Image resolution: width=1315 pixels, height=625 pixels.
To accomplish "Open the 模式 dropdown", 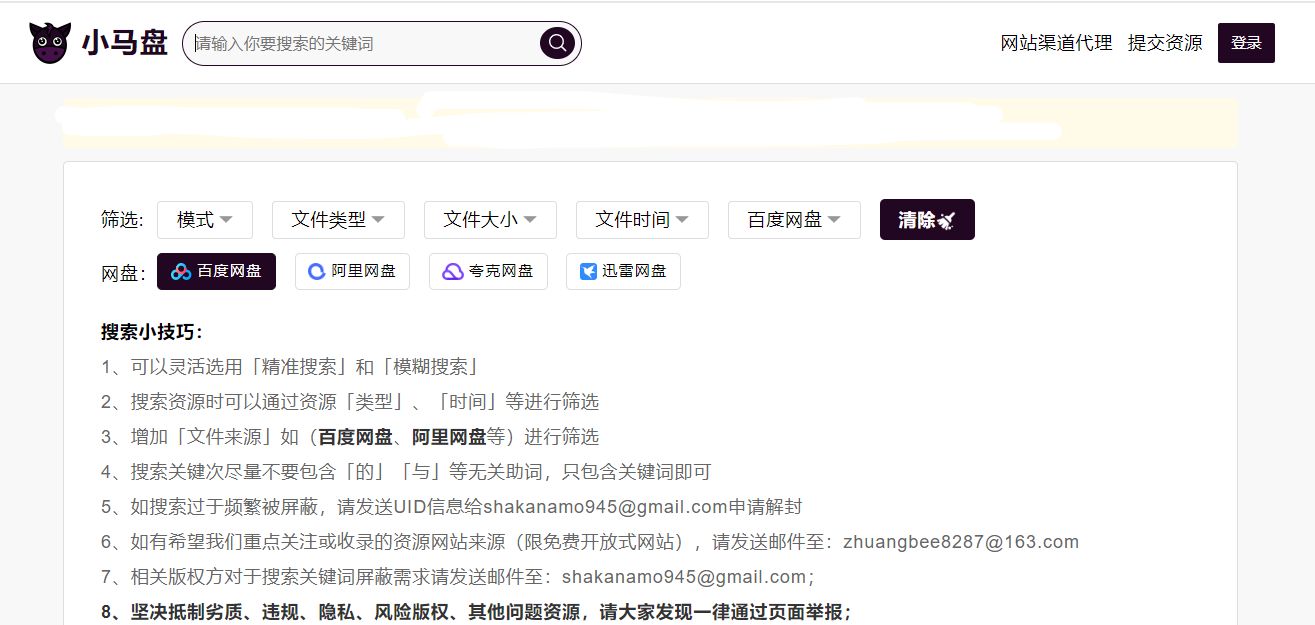I will (205, 219).
